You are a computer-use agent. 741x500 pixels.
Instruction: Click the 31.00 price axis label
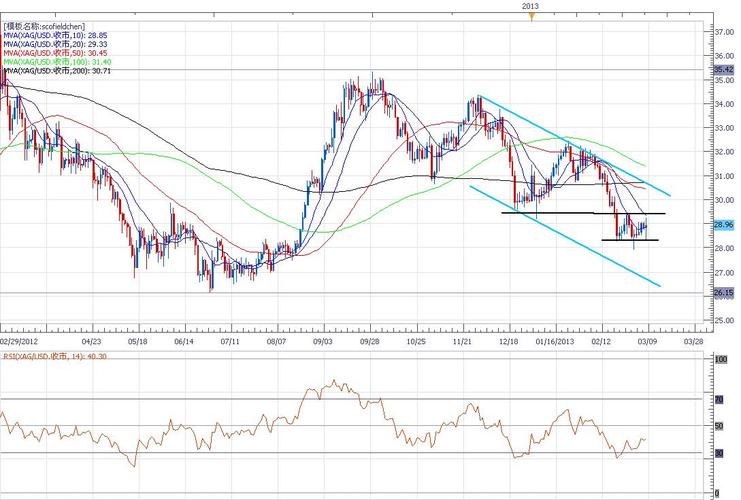[724, 176]
